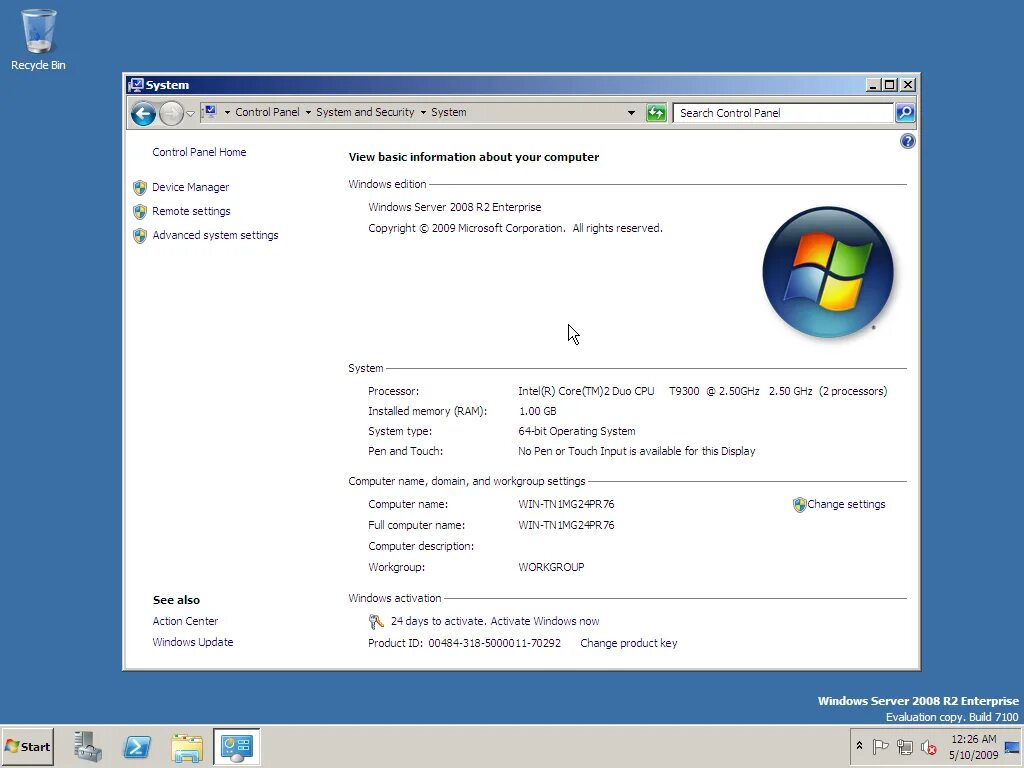This screenshot has width=1024, height=768.
Task: Click the muted volume tray icon
Action: coord(928,746)
